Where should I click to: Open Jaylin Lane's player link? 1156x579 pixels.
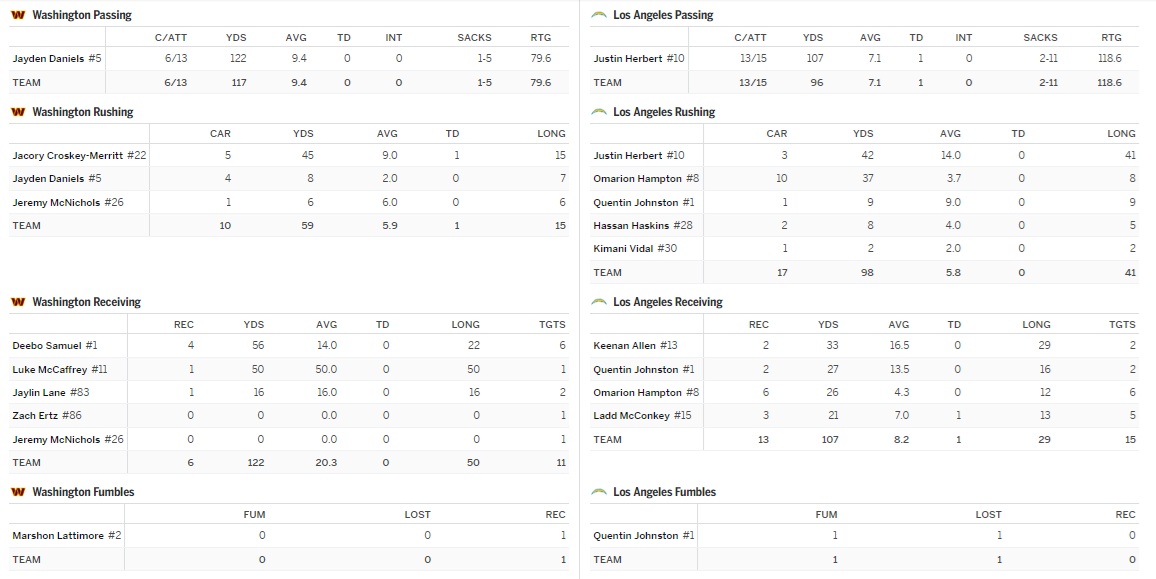tap(40, 393)
